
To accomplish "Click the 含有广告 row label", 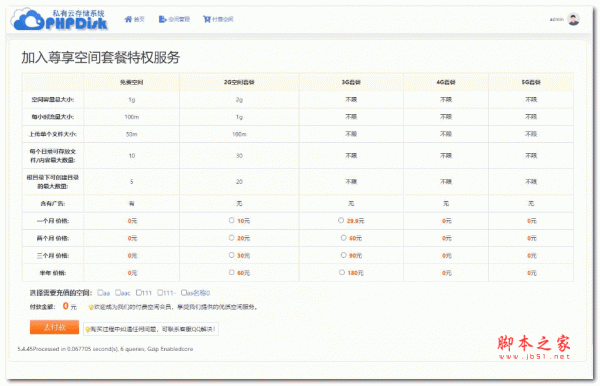I will coord(53,204).
